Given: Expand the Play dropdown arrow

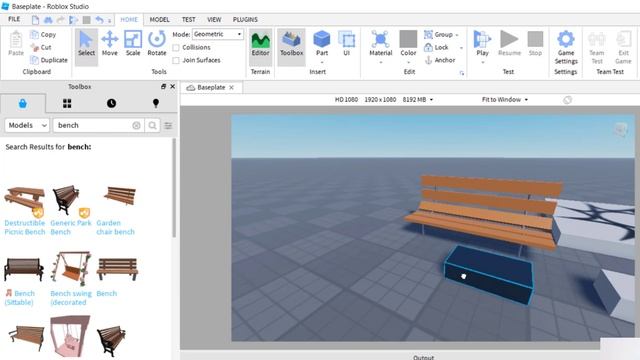Looking at the screenshot, I should [482, 62].
